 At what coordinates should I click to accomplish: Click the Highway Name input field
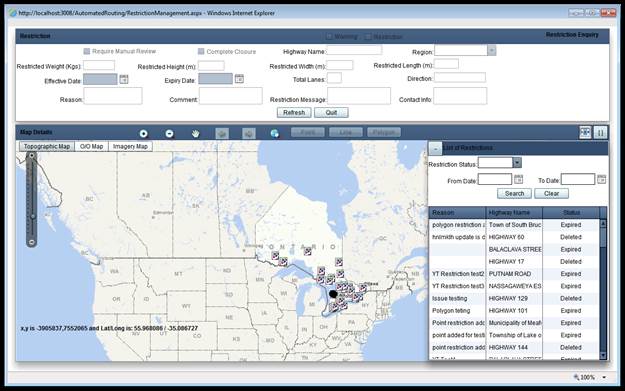pyautogui.click(x=354, y=50)
